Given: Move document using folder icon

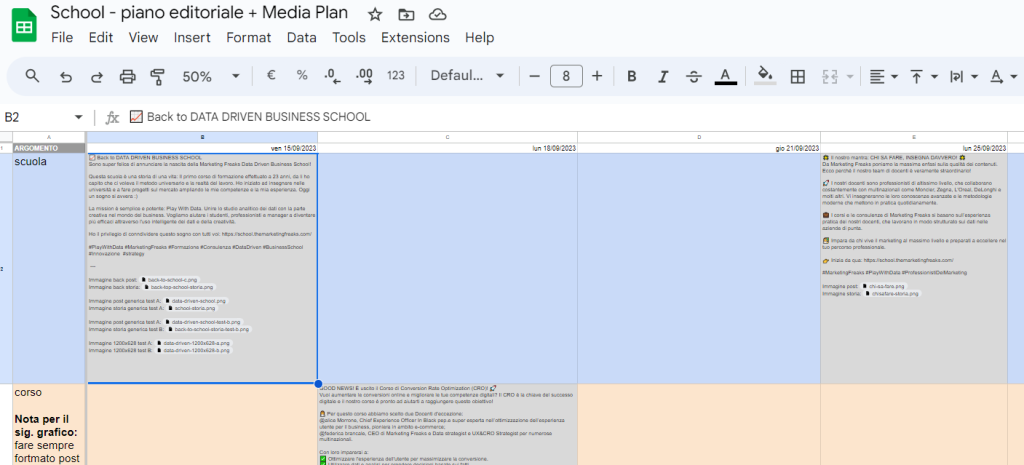Looking at the screenshot, I should [x=406, y=14].
